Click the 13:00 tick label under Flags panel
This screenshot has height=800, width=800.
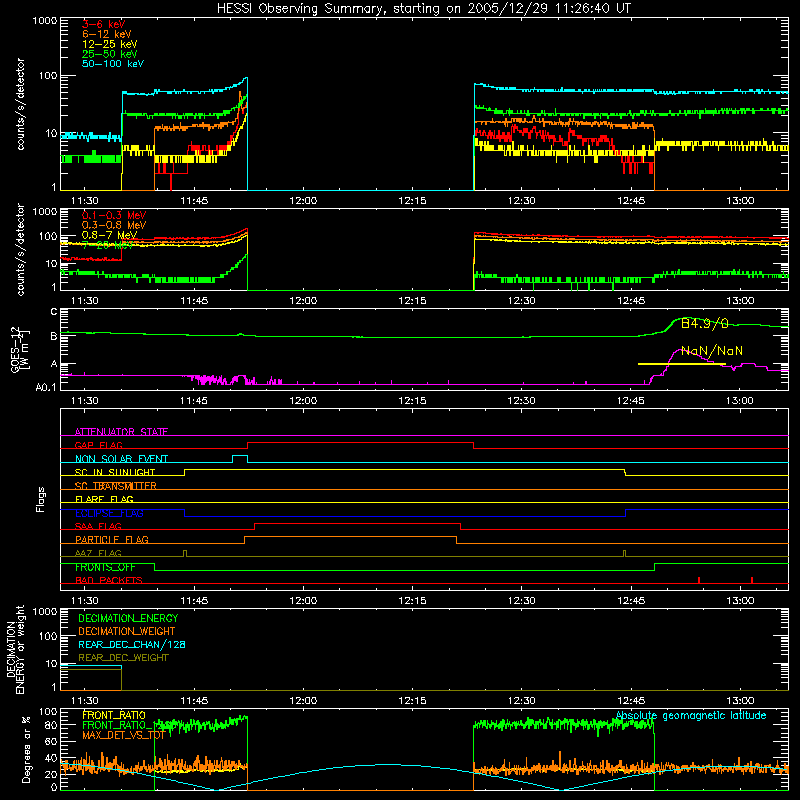(740, 601)
